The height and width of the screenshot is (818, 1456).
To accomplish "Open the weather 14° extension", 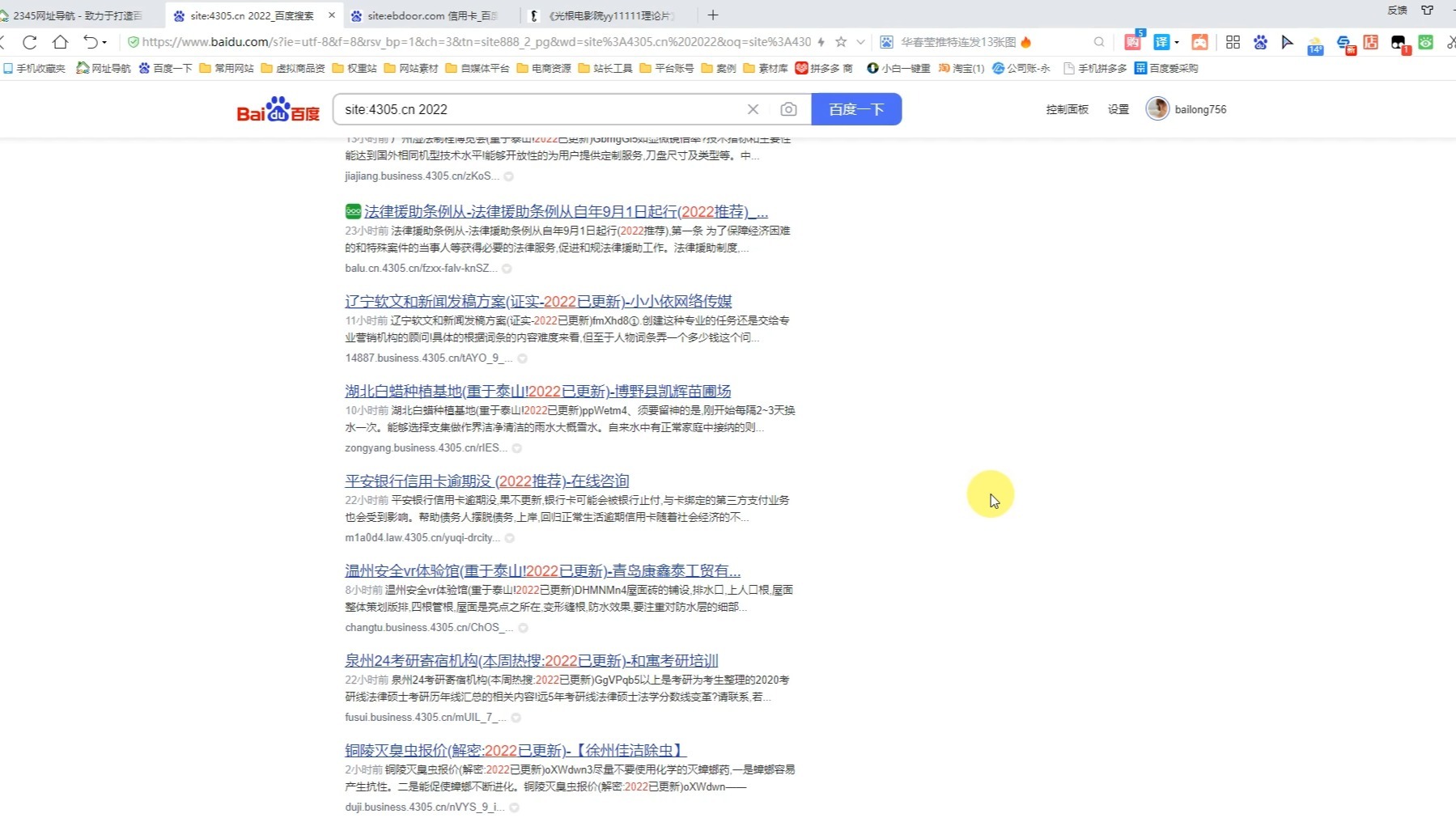I will [1315, 45].
